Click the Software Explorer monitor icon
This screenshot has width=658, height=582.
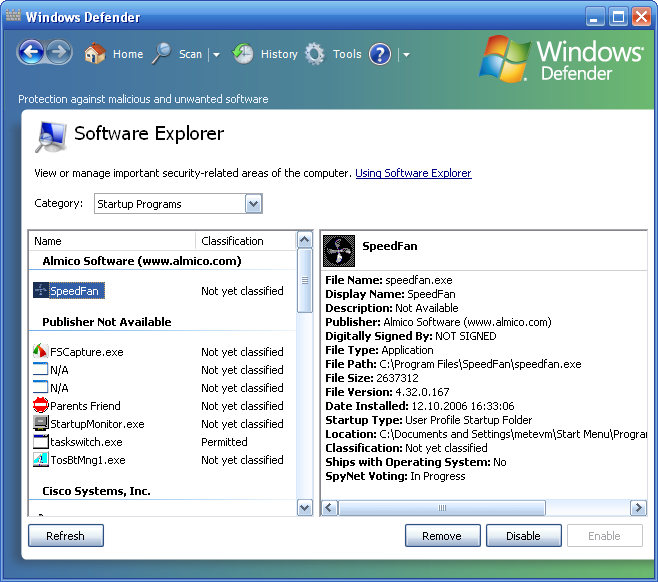pos(51,137)
